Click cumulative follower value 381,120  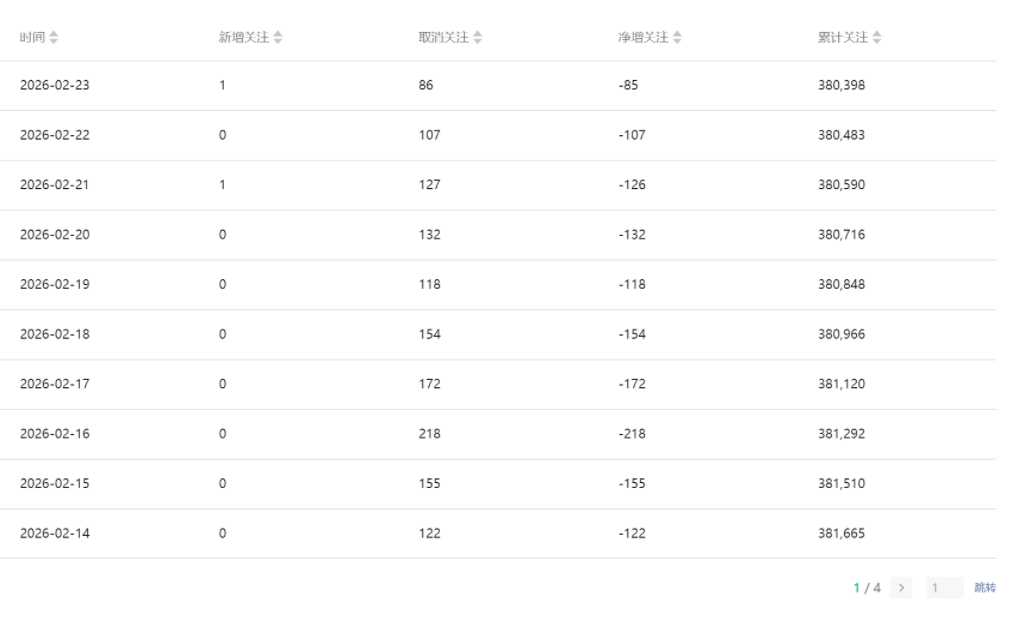click(x=841, y=384)
